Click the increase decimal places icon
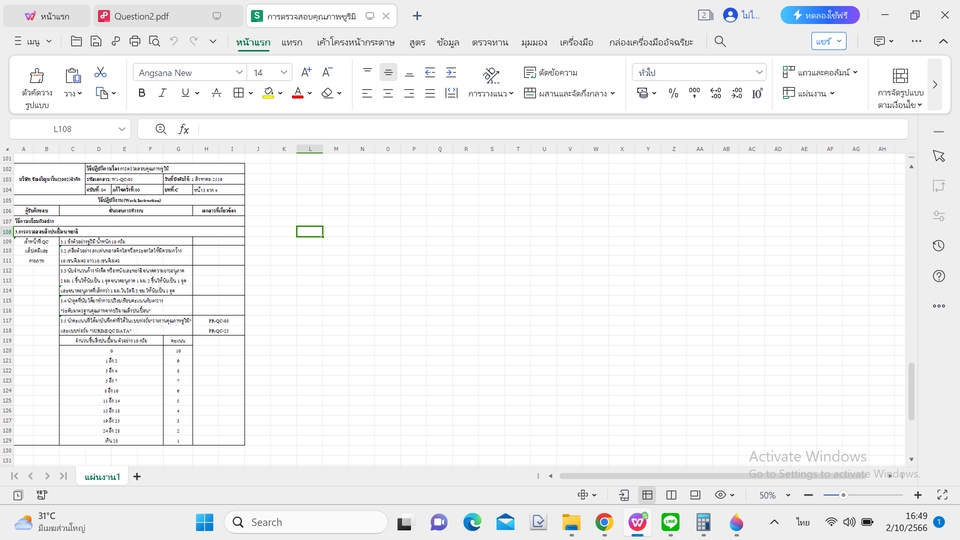 coord(715,93)
